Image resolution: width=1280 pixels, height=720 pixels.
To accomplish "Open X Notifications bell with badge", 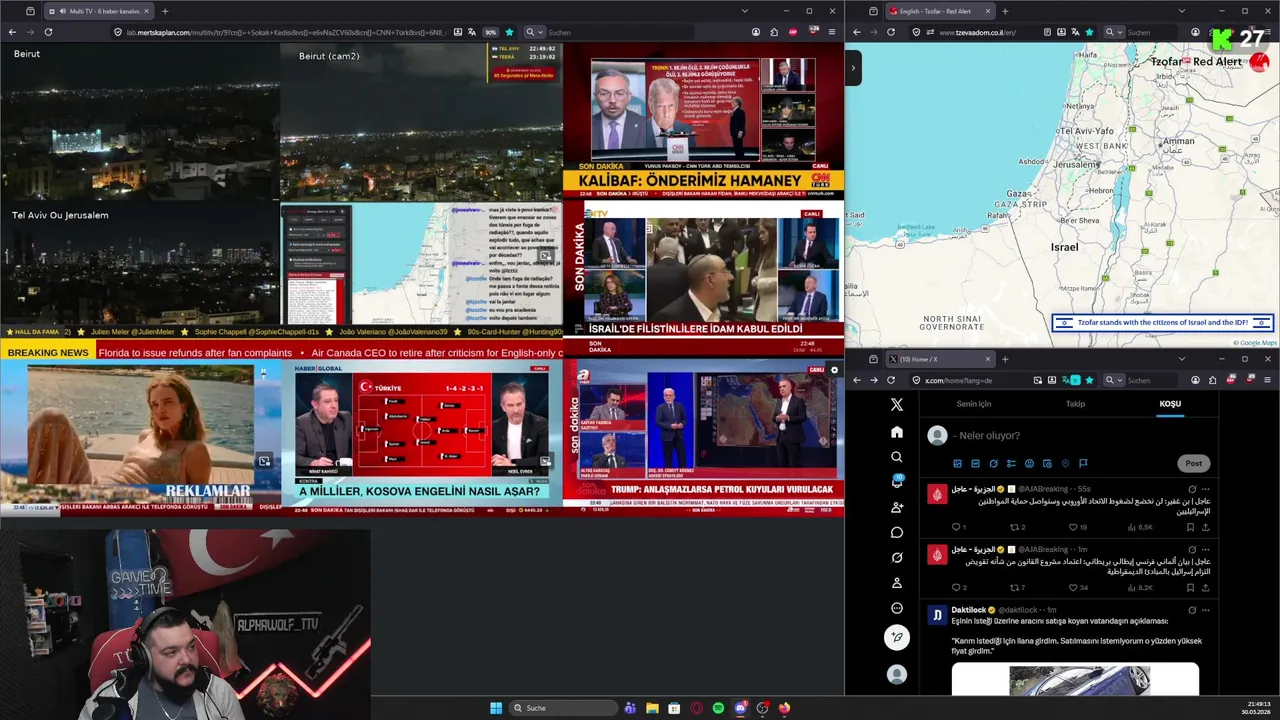I will 897,482.
